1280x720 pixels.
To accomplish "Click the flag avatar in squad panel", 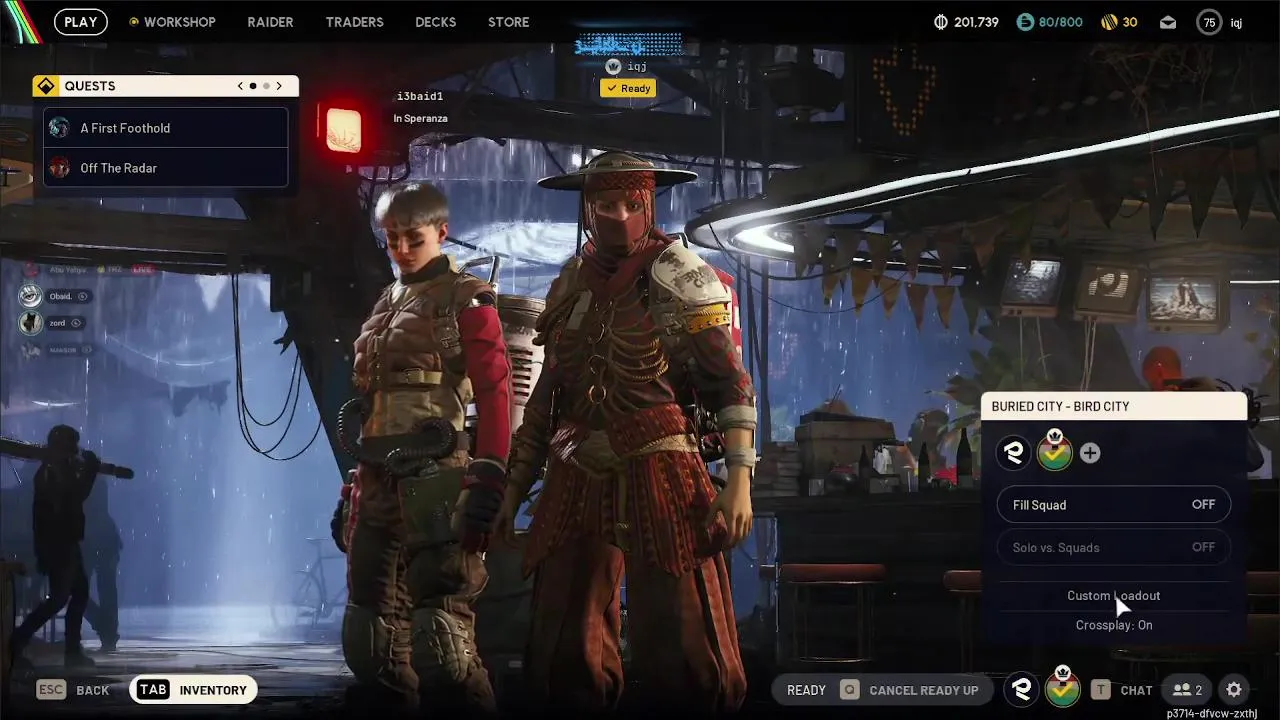I will (x=1055, y=453).
